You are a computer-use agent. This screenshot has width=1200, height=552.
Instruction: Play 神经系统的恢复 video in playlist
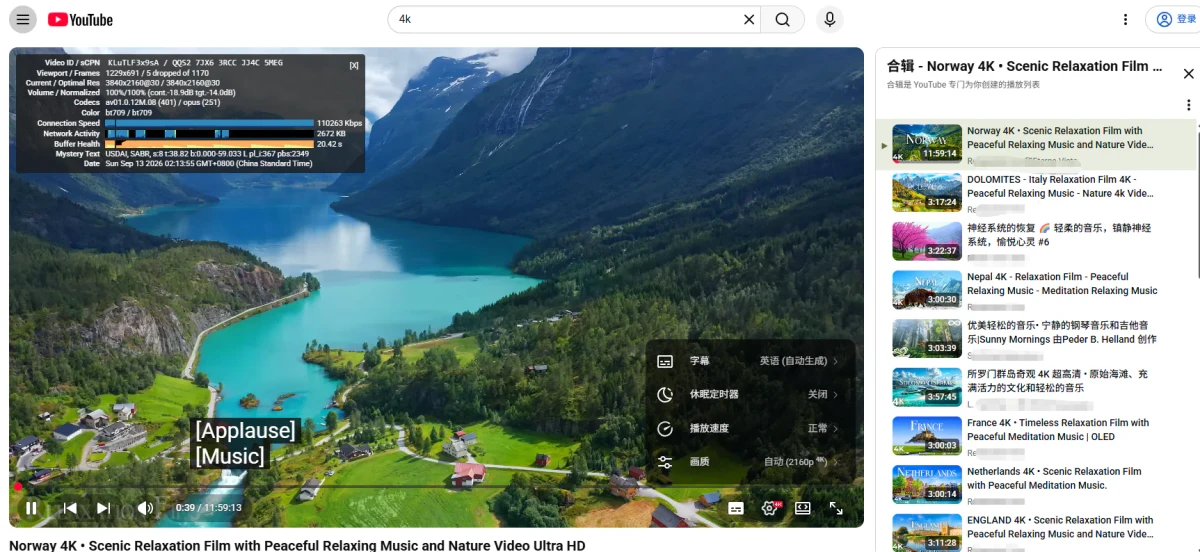pyautogui.click(x=1059, y=235)
